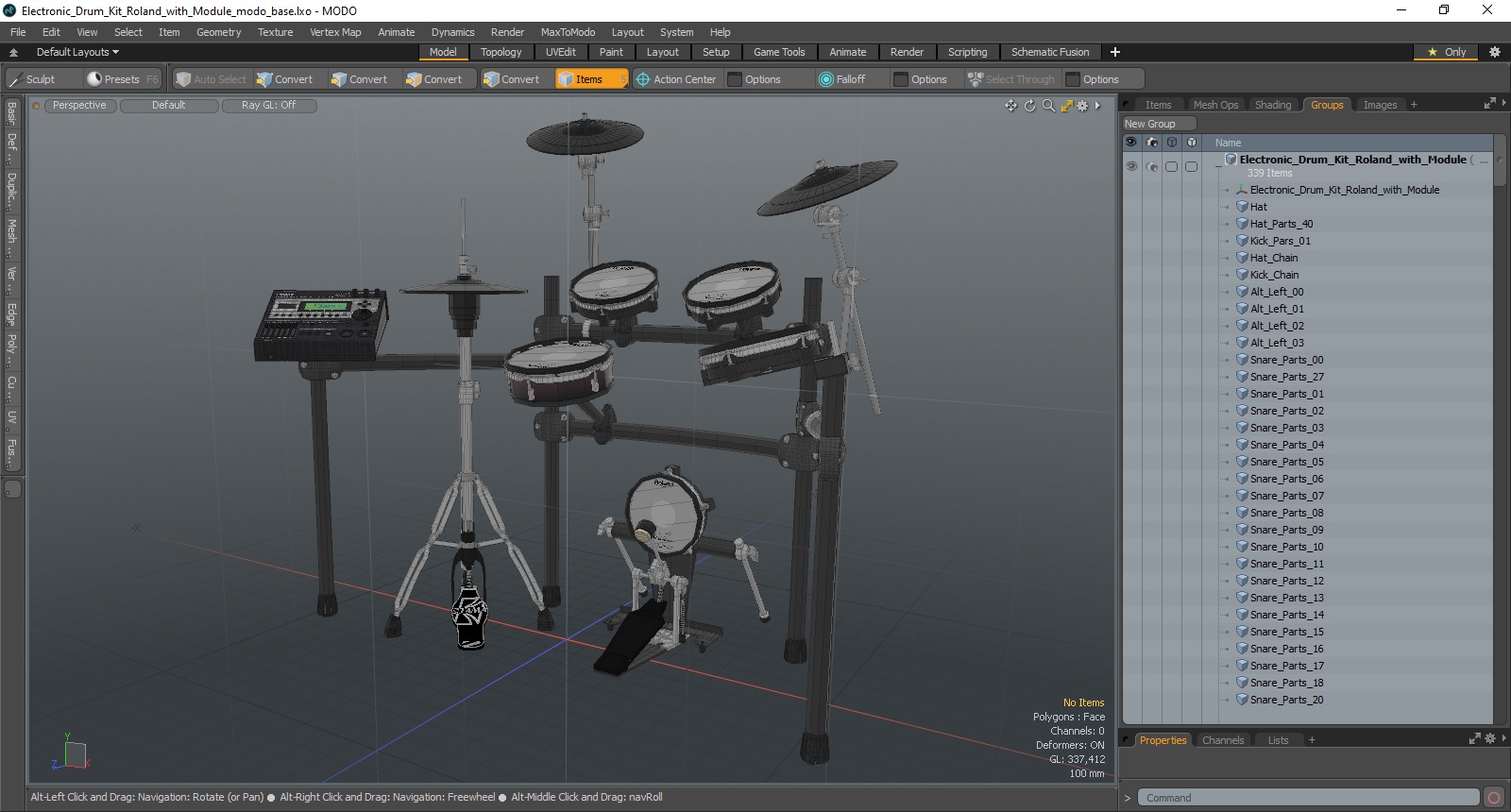1511x812 pixels.
Task: Add a new panel tab next to Images
Action: (x=1414, y=105)
